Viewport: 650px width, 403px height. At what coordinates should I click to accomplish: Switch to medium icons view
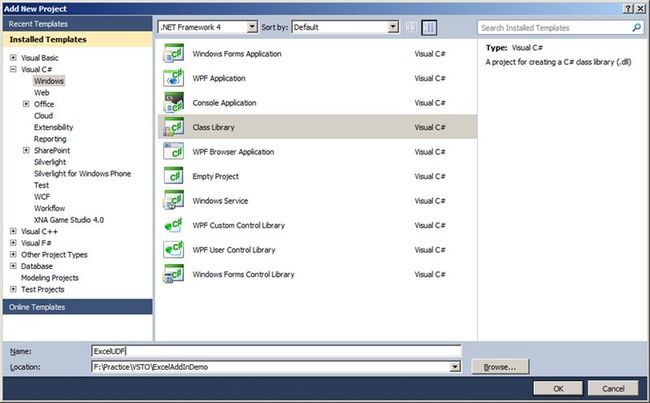click(429, 27)
